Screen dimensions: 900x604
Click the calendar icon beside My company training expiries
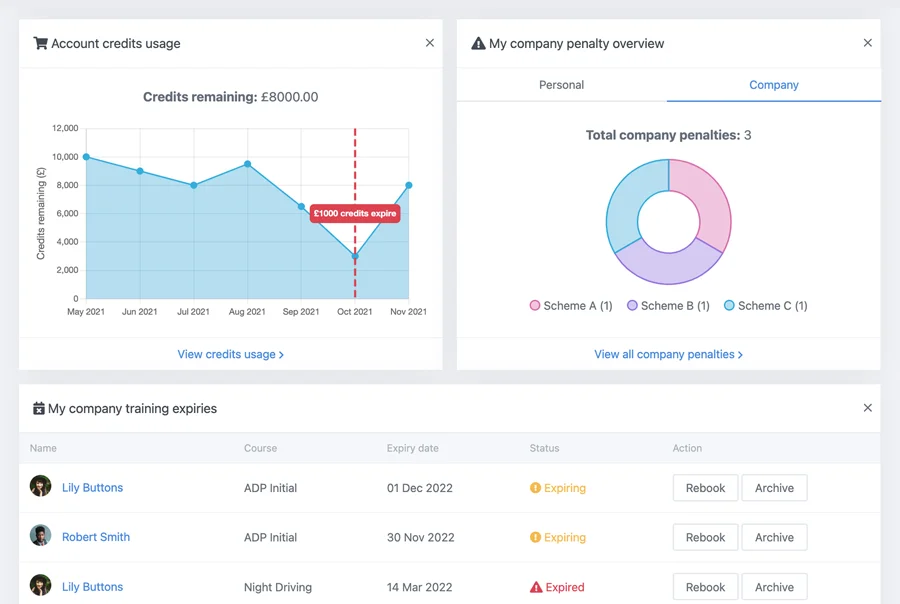[x=38, y=409]
